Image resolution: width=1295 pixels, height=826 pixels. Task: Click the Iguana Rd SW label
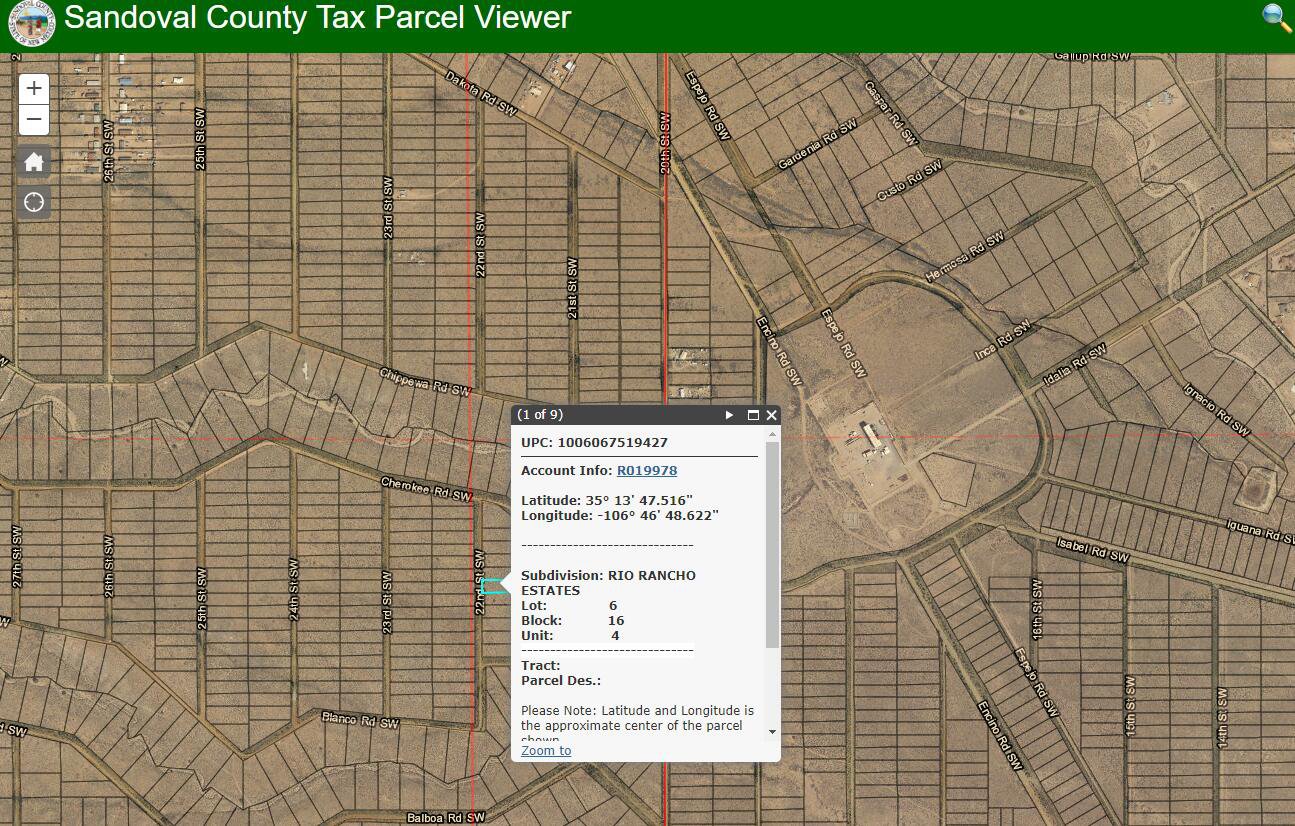pyautogui.click(x=1261, y=531)
